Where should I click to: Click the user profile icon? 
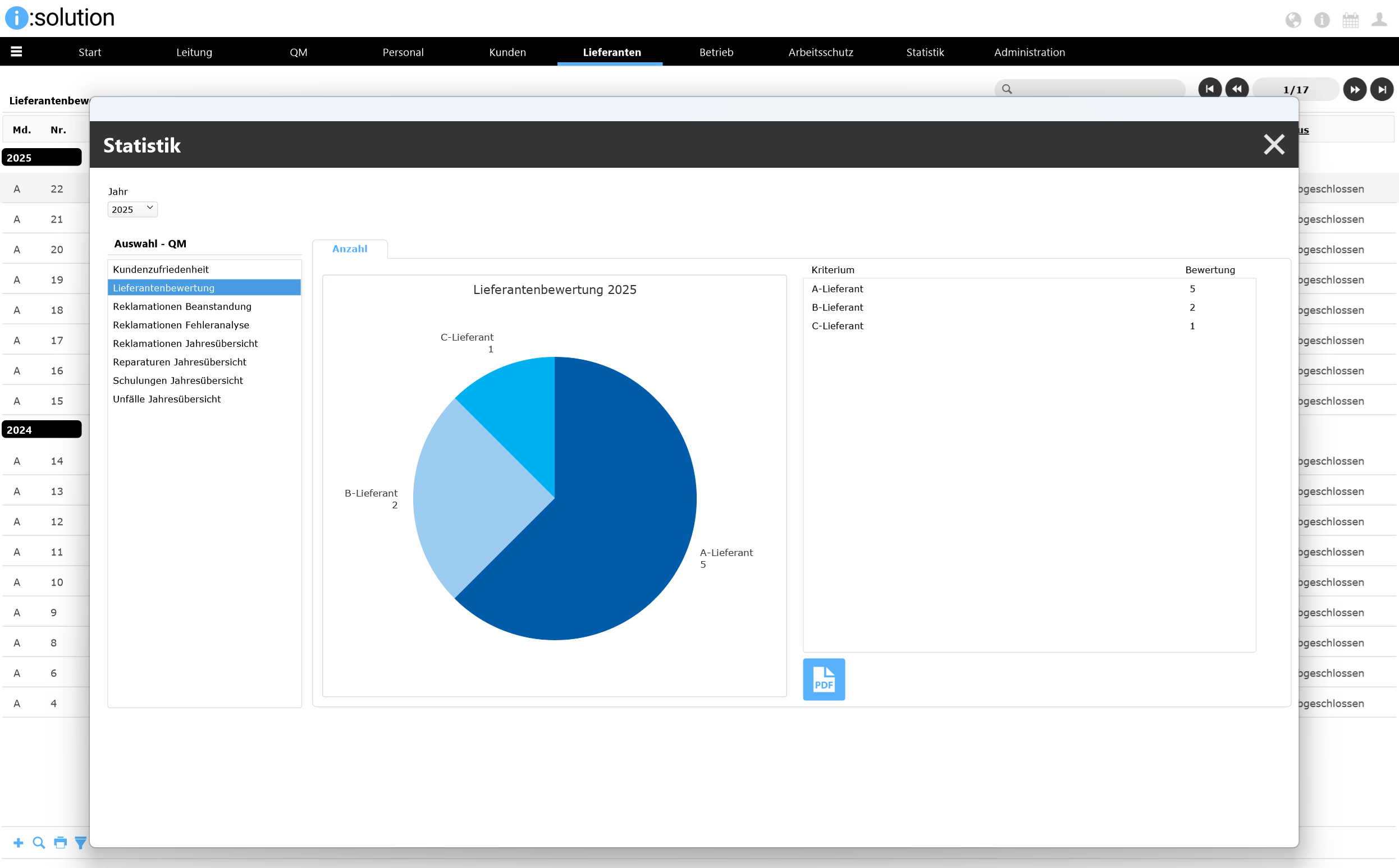[x=1379, y=20]
